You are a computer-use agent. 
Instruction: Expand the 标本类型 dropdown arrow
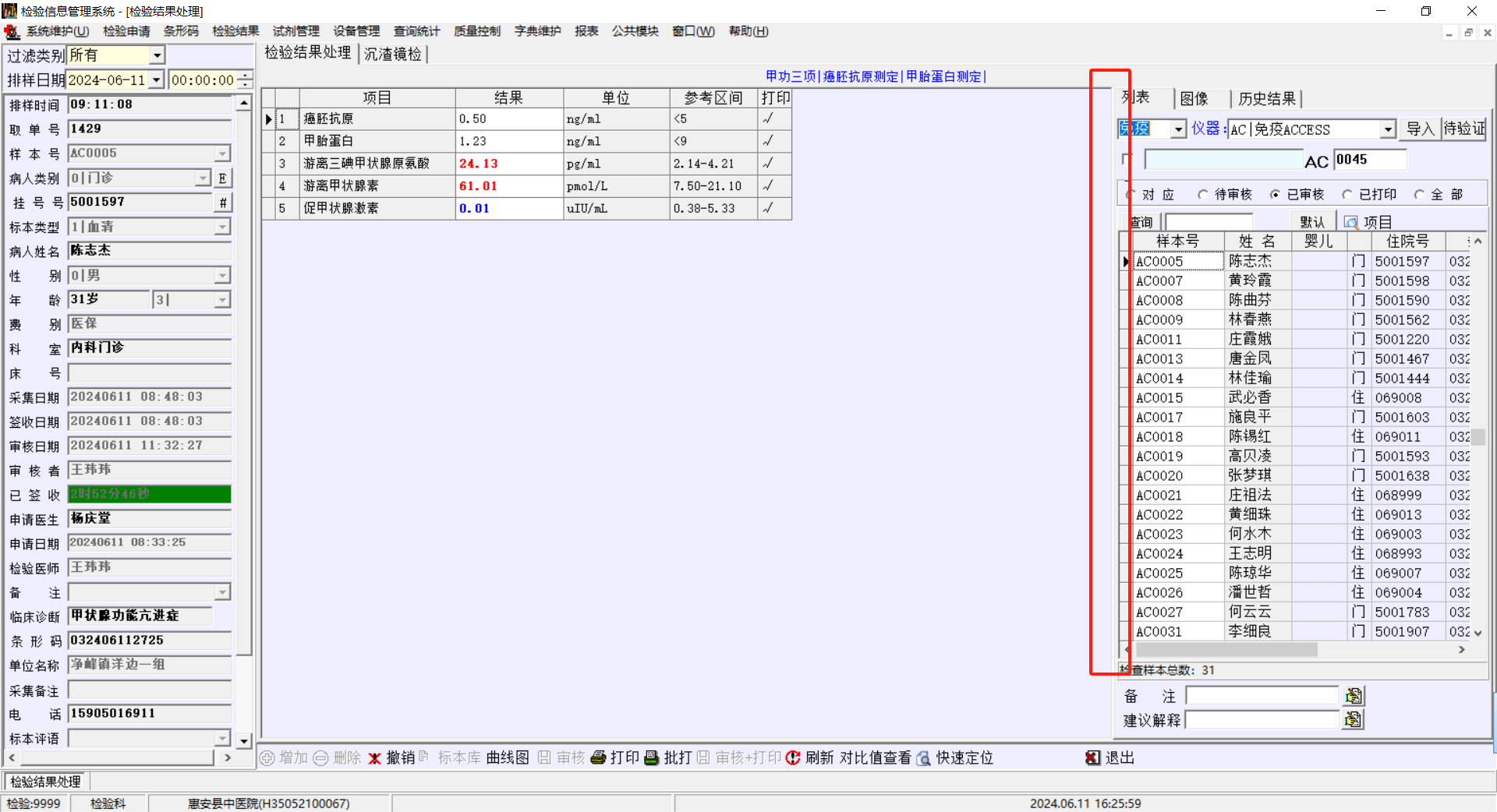[x=223, y=227]
